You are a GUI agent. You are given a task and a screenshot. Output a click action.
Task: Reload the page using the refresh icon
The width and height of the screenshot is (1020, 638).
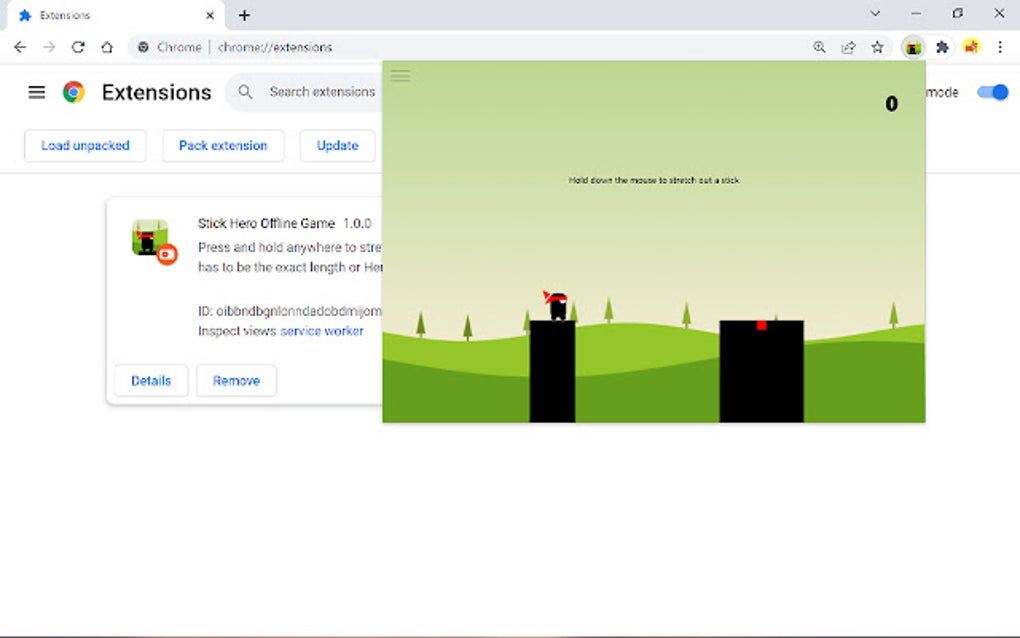coord(78,46)
